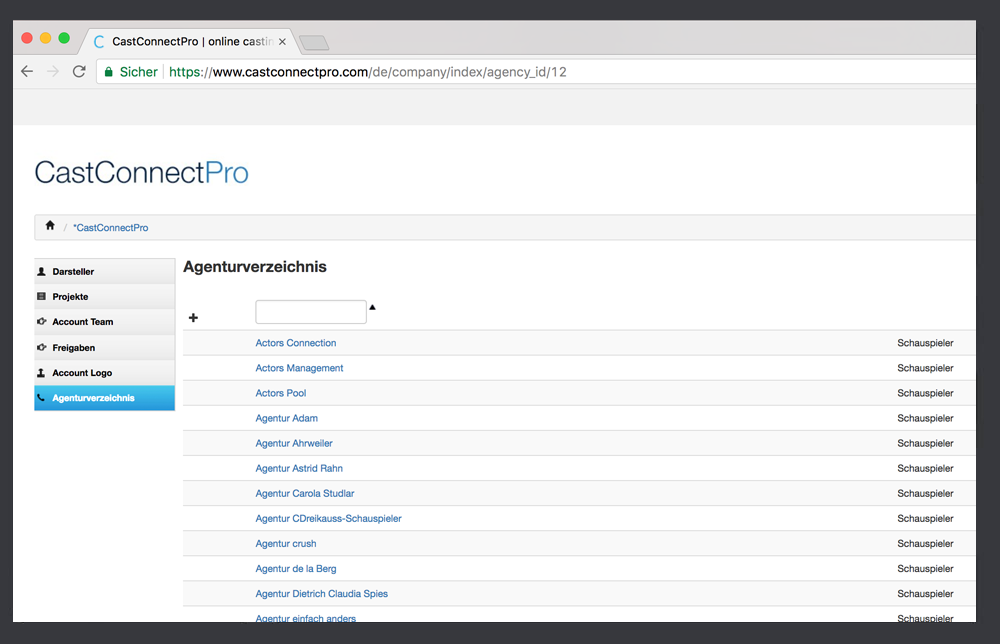1000x644 pixels.
Task: Open a new browser tab
Action: [314, 43]
